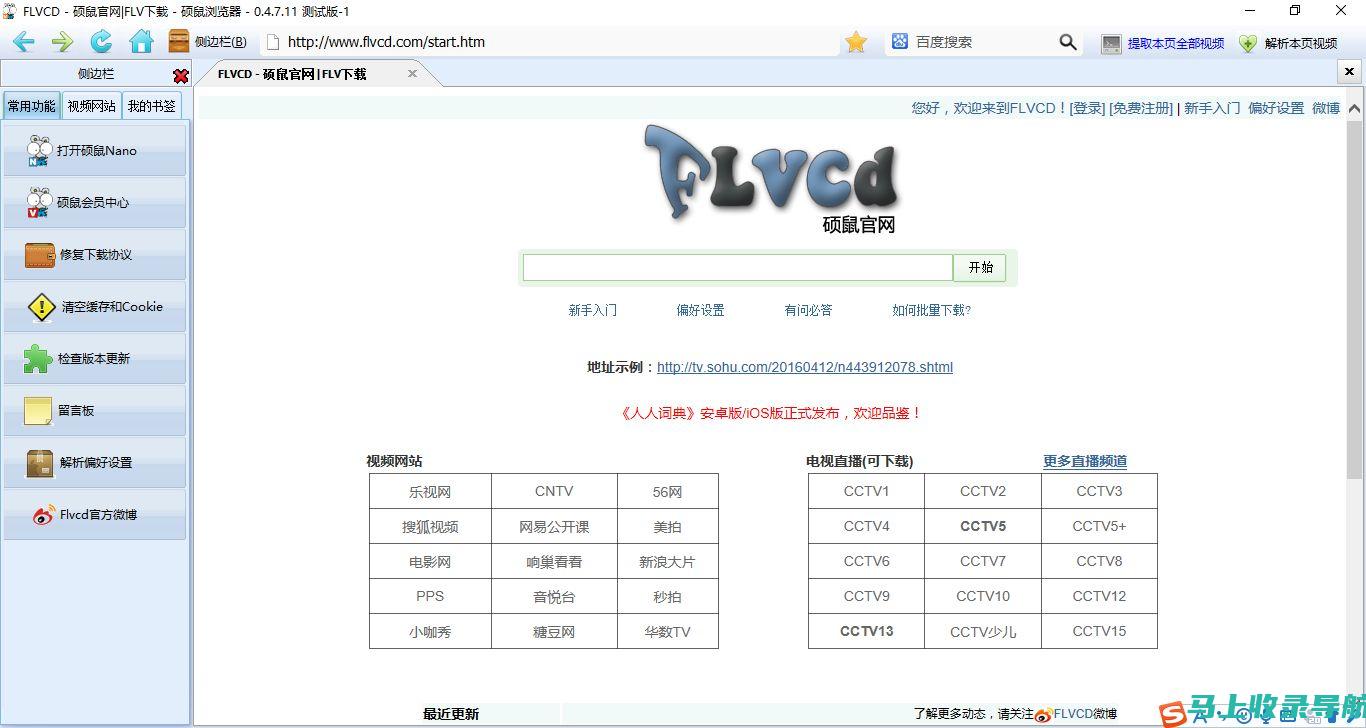Click the FLVCD 硕鼠官网 logo
This screenshot has height=728, width=1366.
click(772, 178)
